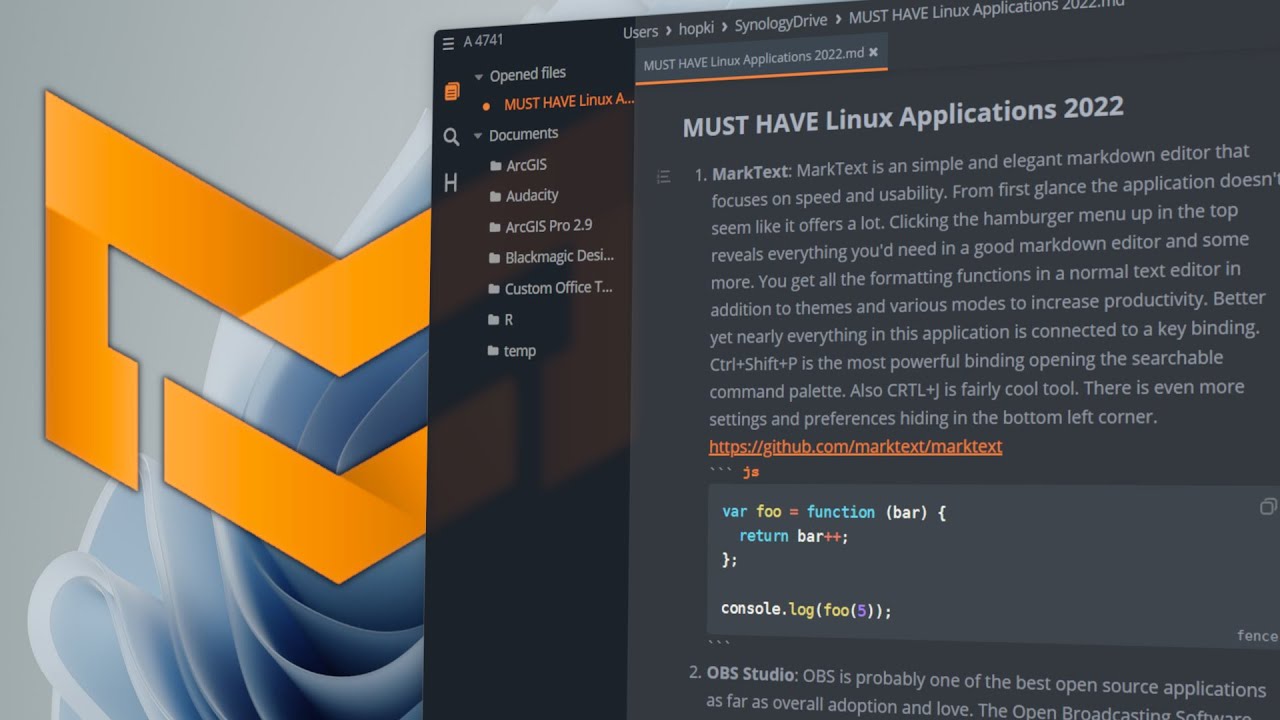The height and width of the screenshot is (720, 1280).
Task: Click the console.log(foo(5)); code line
Action: pos(806,609)
